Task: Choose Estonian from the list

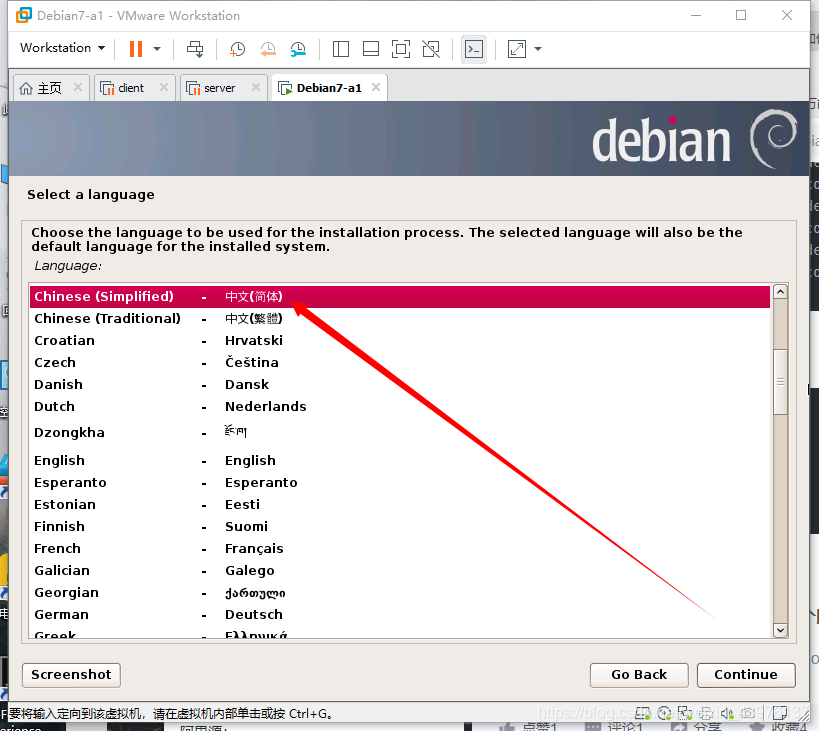Action: 400,504
